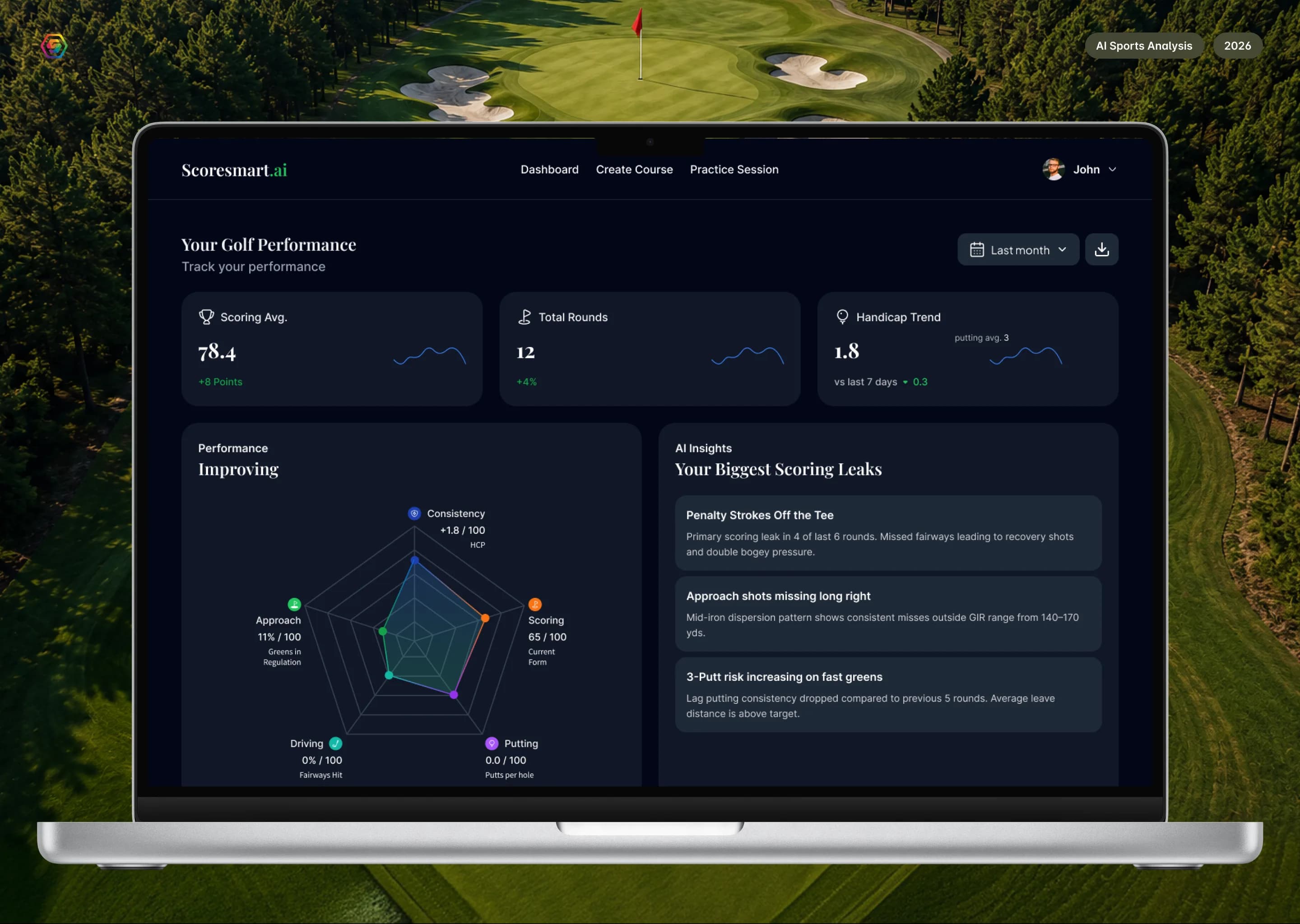Screen dimensions: 1300x924
Task: Click the orange Scoring data point
Action: click(485, 618)
